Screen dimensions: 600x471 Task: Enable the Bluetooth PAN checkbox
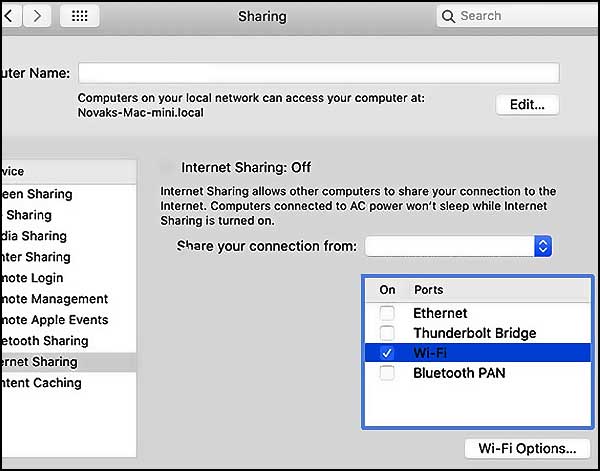point(386,373)
